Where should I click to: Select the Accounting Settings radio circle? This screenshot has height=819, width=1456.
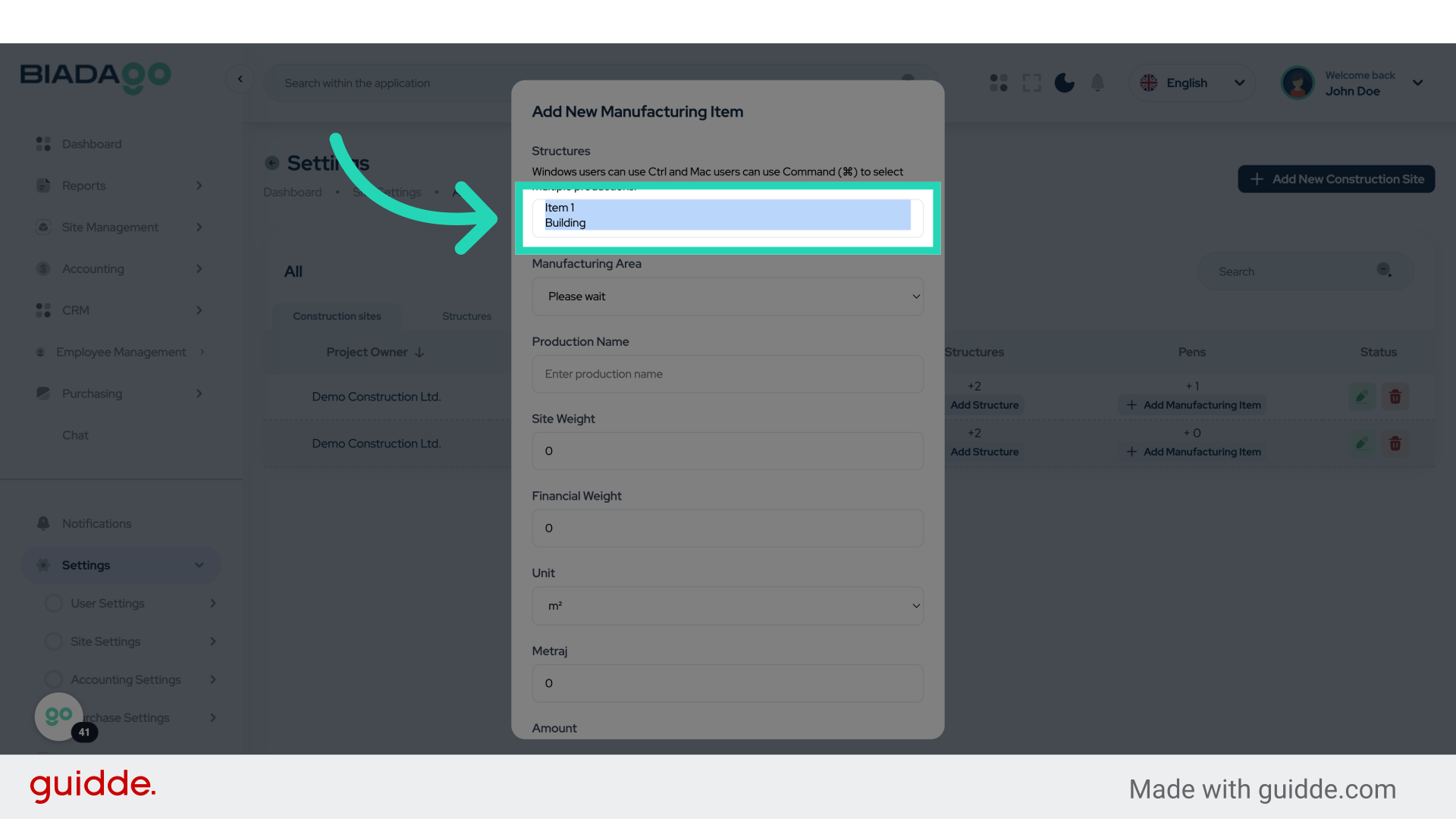pos(53,679)
